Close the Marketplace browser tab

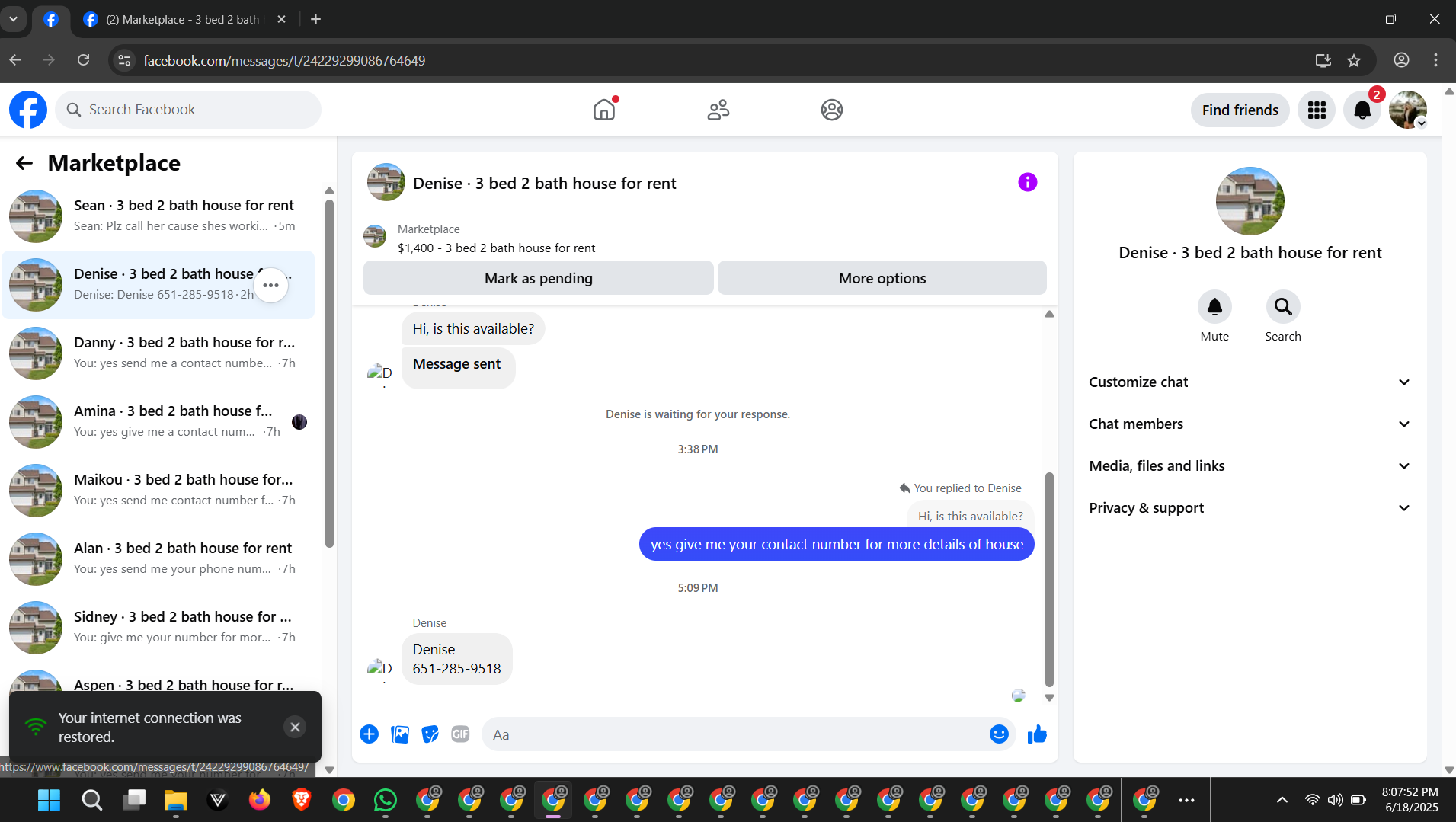coord(282,19)
